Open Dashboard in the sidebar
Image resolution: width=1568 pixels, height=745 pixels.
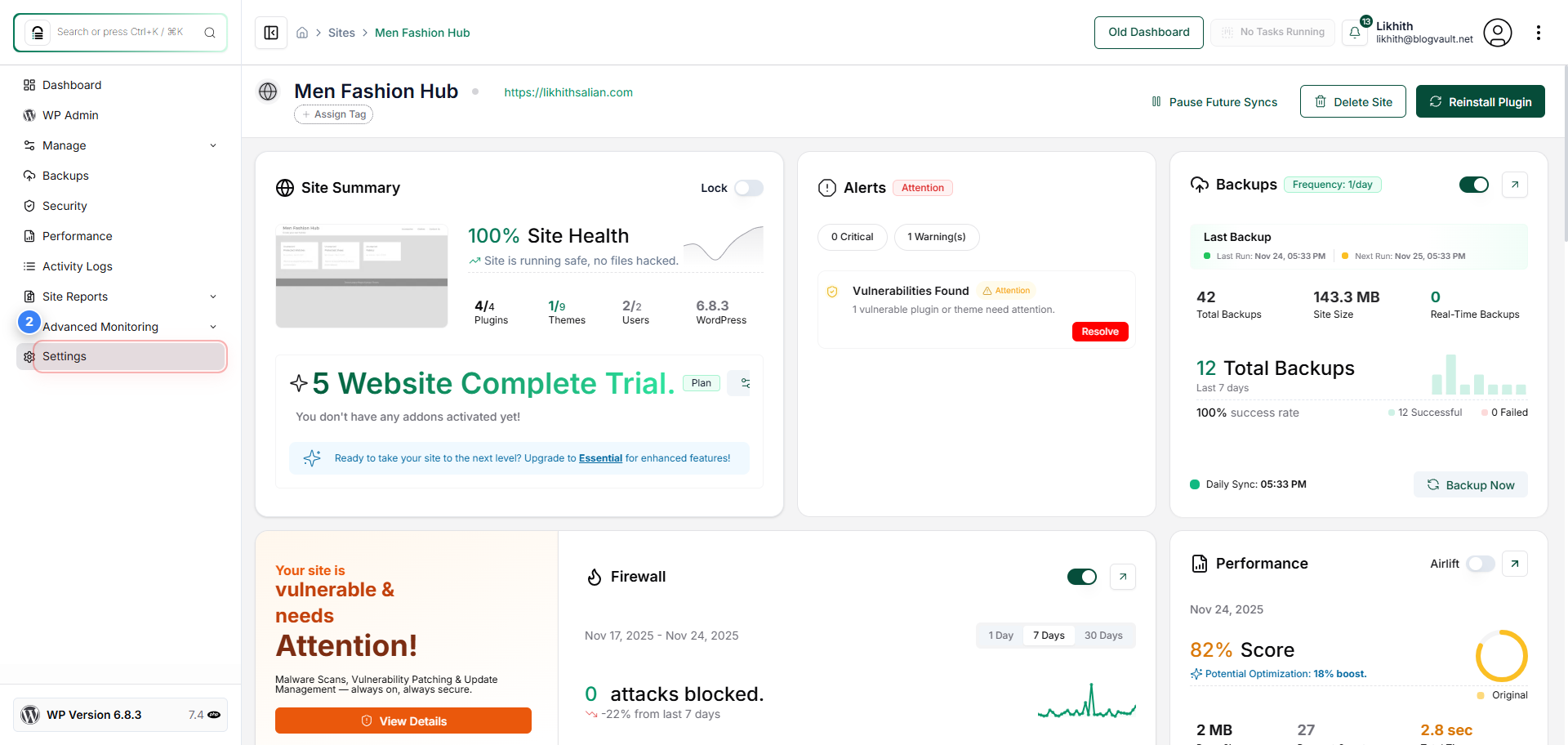[121, 85]
